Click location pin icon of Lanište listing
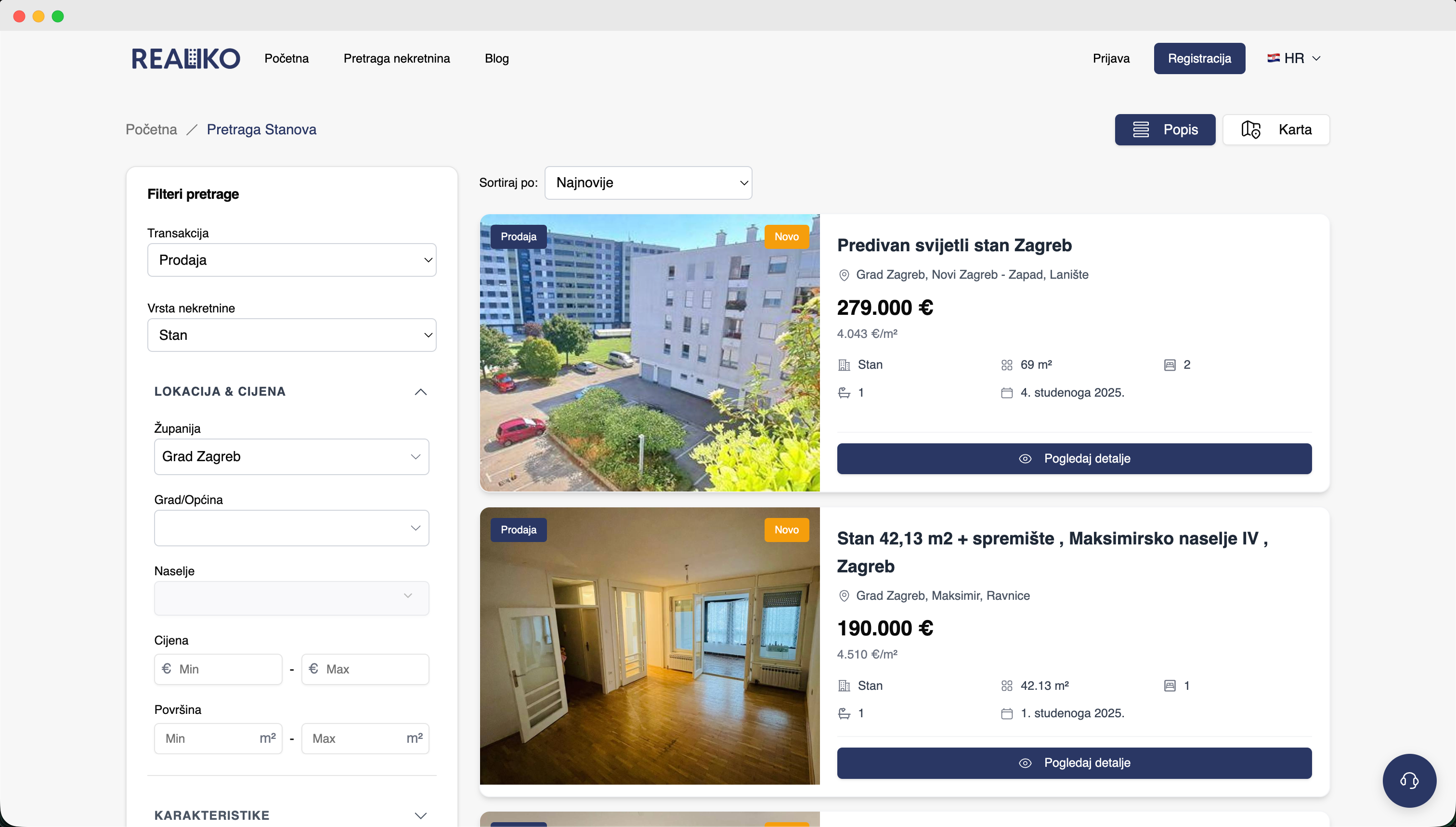This screenshot has width=1456, height=827. tap(844, 275)
